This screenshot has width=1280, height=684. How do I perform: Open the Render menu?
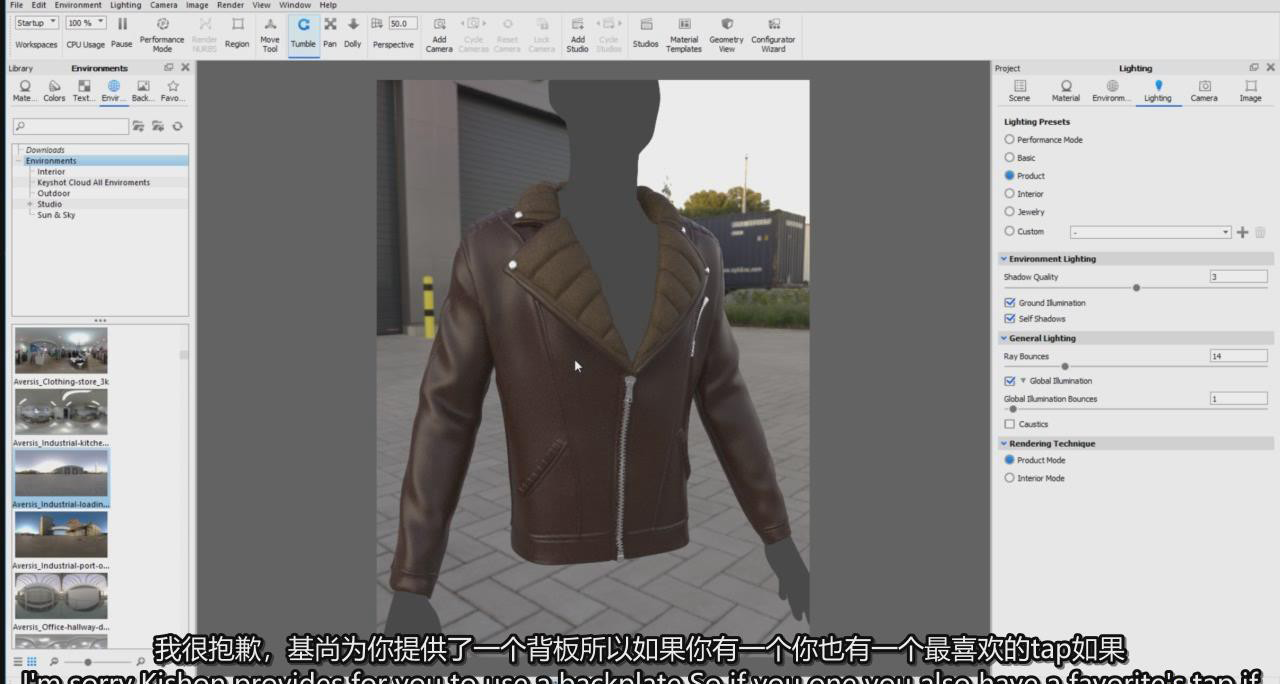pos(230,5)
